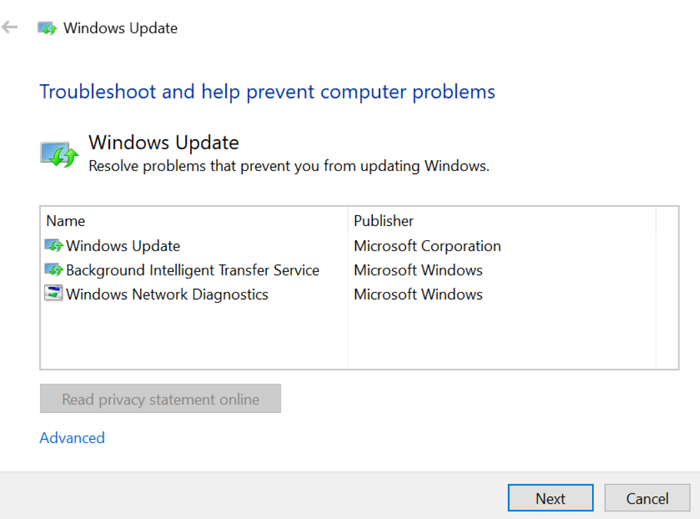
Task: Select Background Intelligent Transfer Service row
Action: pos(192,270)
